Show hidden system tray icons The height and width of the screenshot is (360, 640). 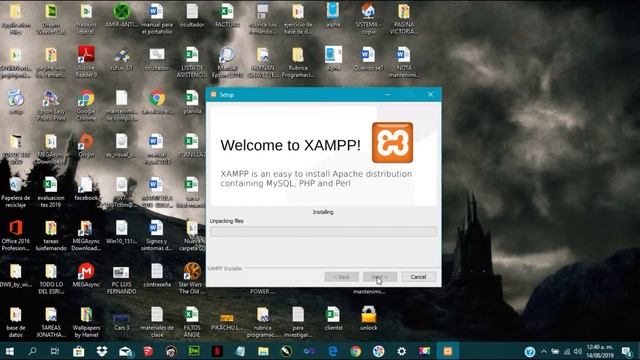click(544, 351)
